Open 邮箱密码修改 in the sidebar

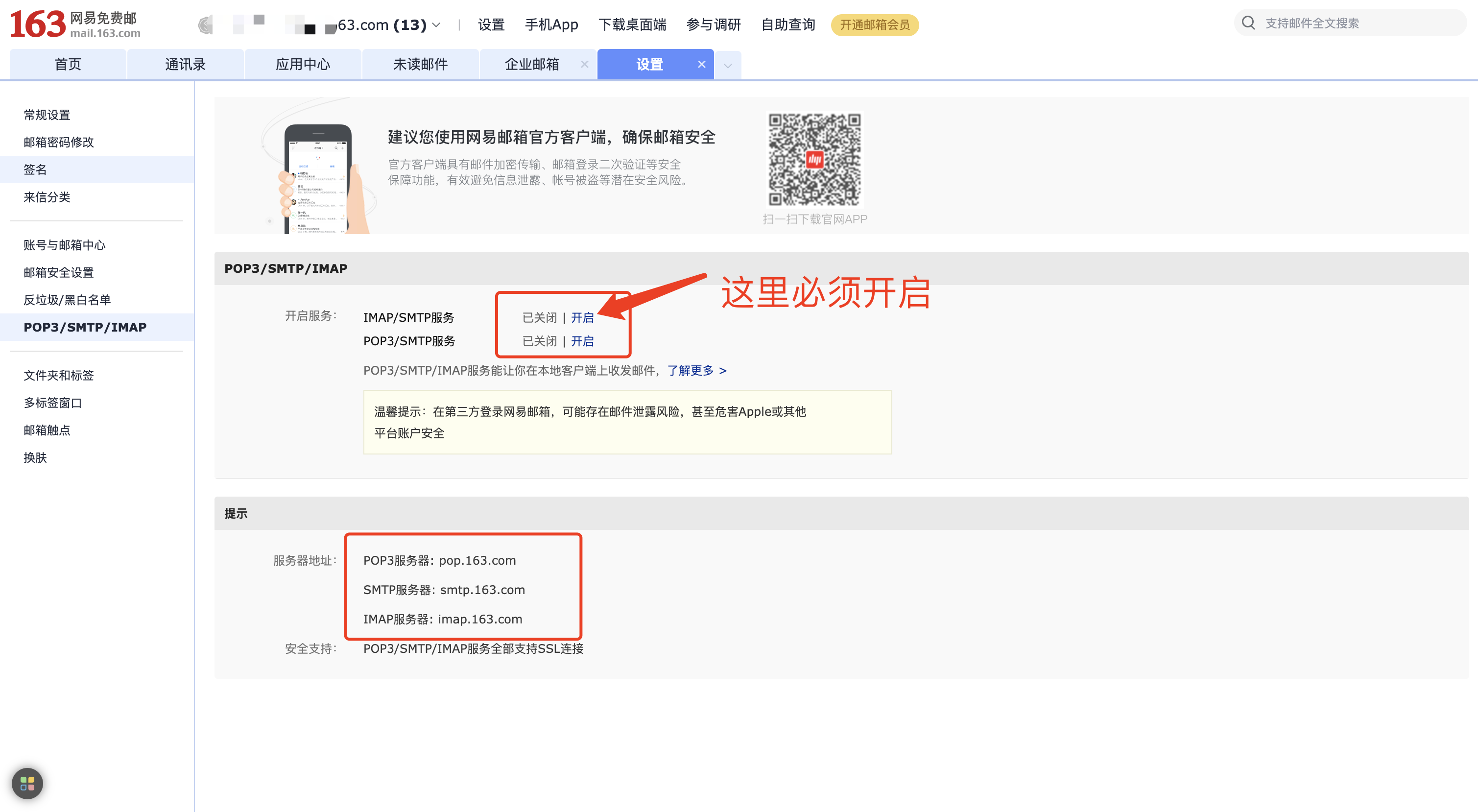[59, 143]
